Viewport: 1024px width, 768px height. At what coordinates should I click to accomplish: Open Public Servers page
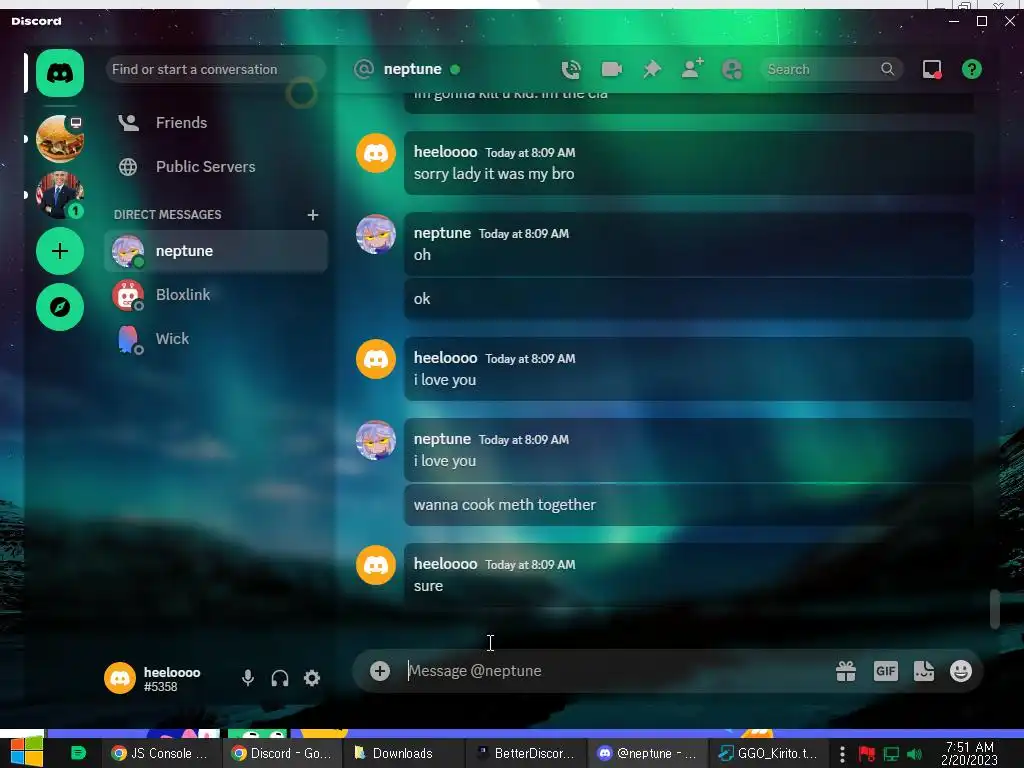pos(216,167)
